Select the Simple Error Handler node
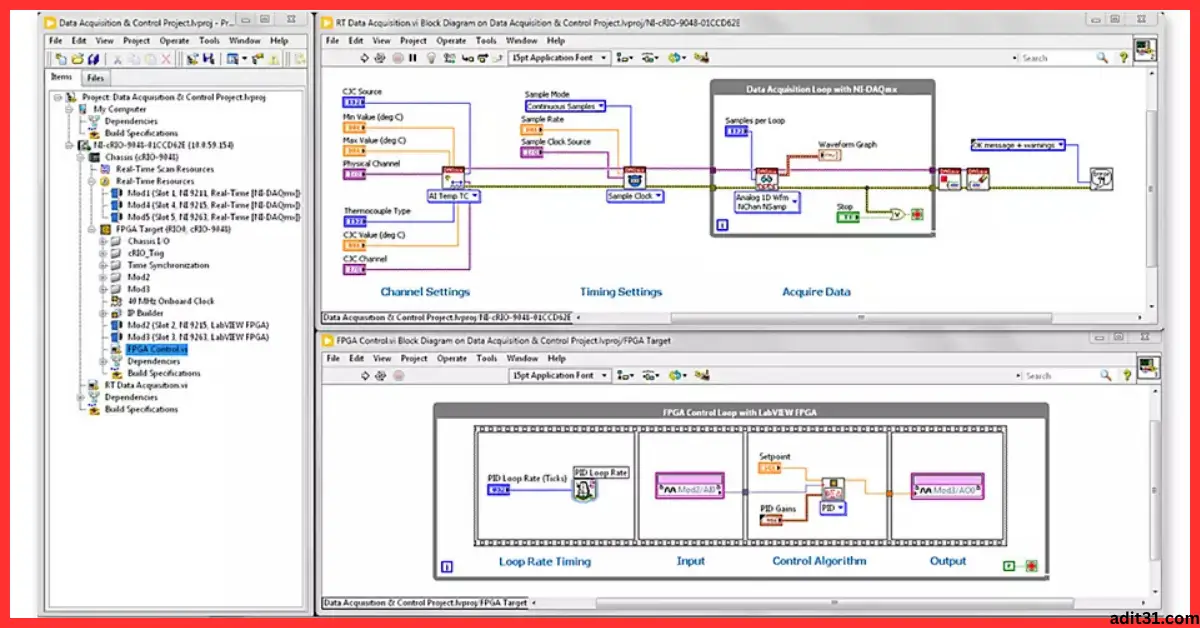The width and height of the screenshot is (1200, 628). click(x=1101, y=179)
